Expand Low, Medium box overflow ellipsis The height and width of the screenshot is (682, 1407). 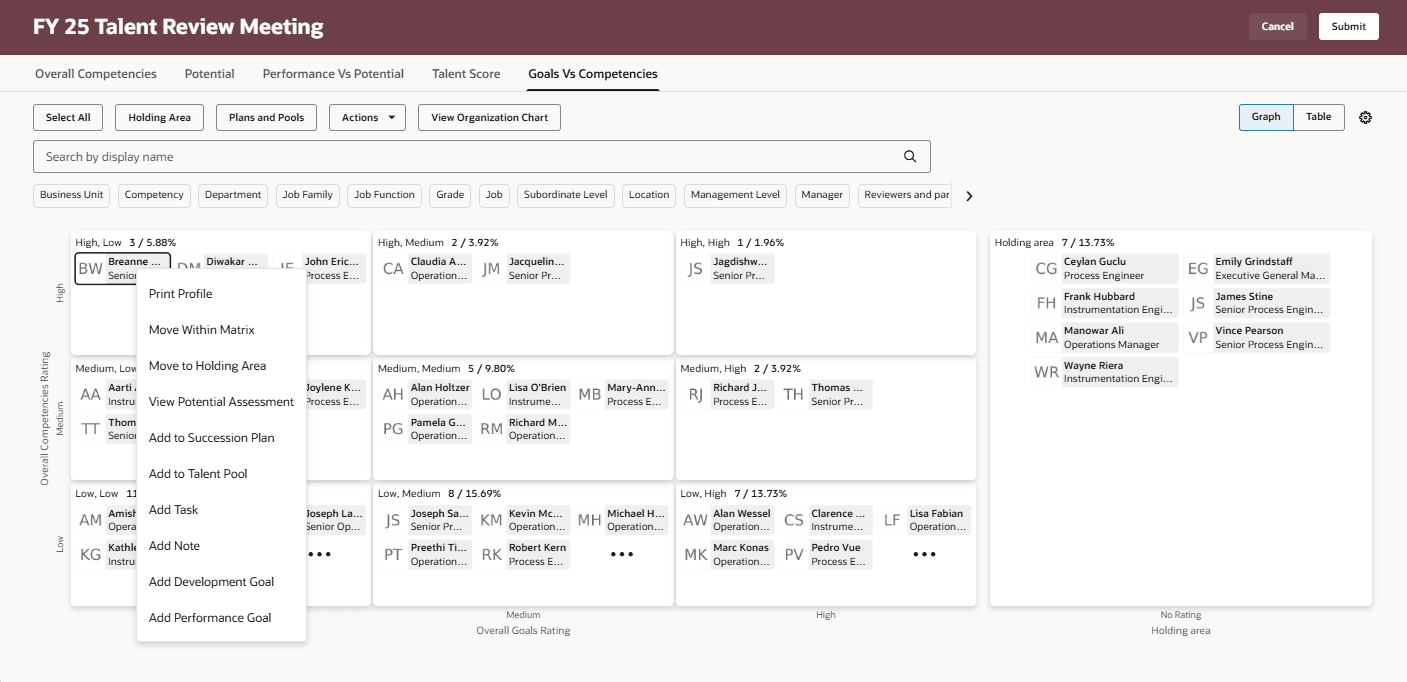point(622,553)
